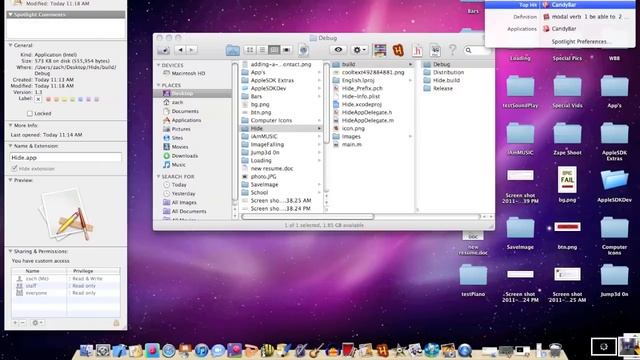This screenshot has height=360, width=640.
Task: Open the Trash in the Dock
Action: tap(555, 350)
